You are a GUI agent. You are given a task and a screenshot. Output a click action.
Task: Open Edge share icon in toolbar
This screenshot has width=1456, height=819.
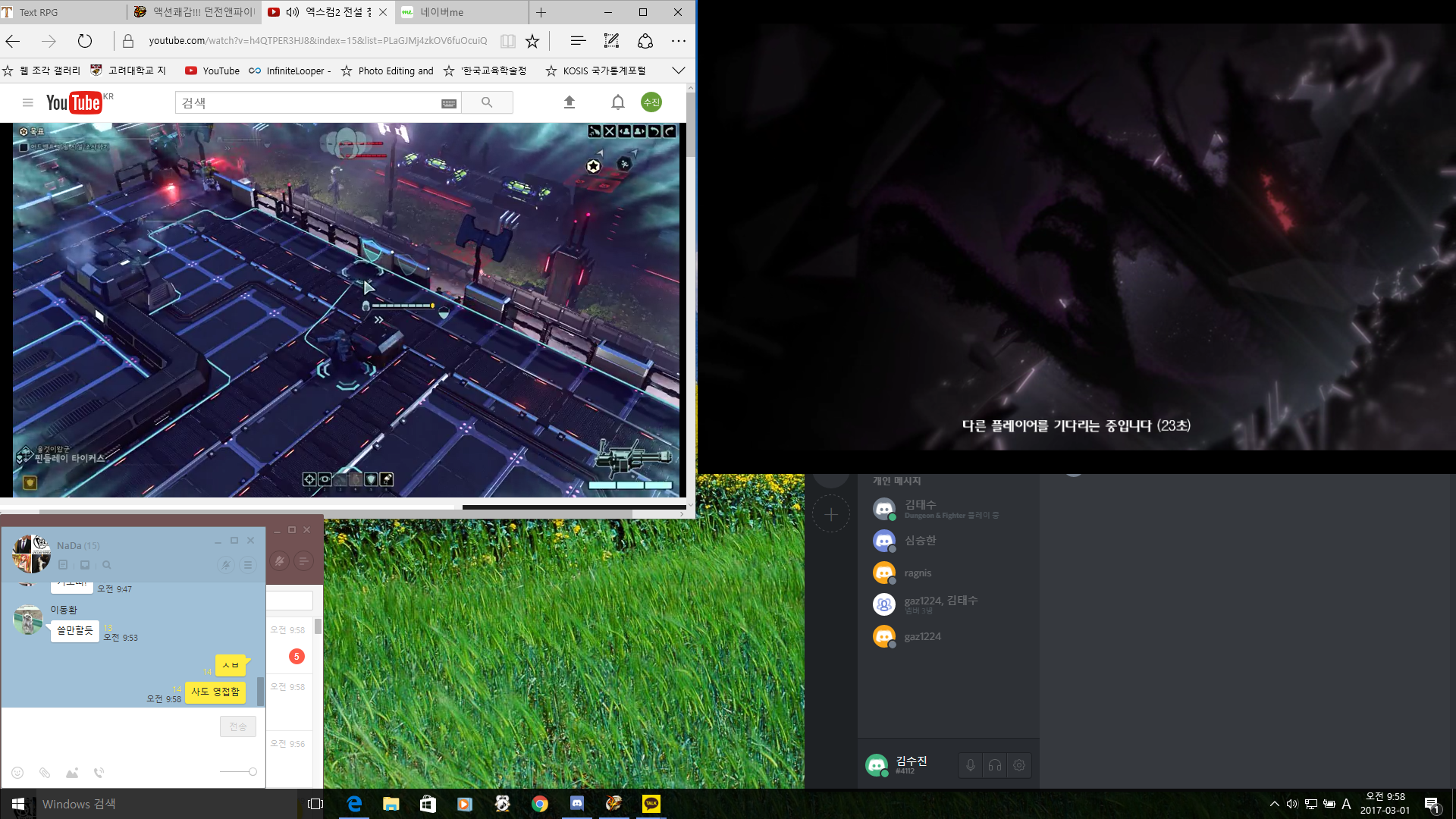tap(645, 41)
